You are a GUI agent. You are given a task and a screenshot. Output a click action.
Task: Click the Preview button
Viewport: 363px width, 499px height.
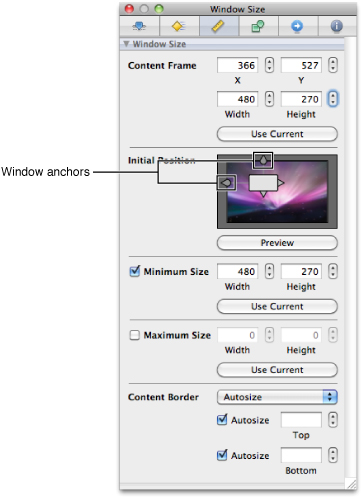[277, 243]
